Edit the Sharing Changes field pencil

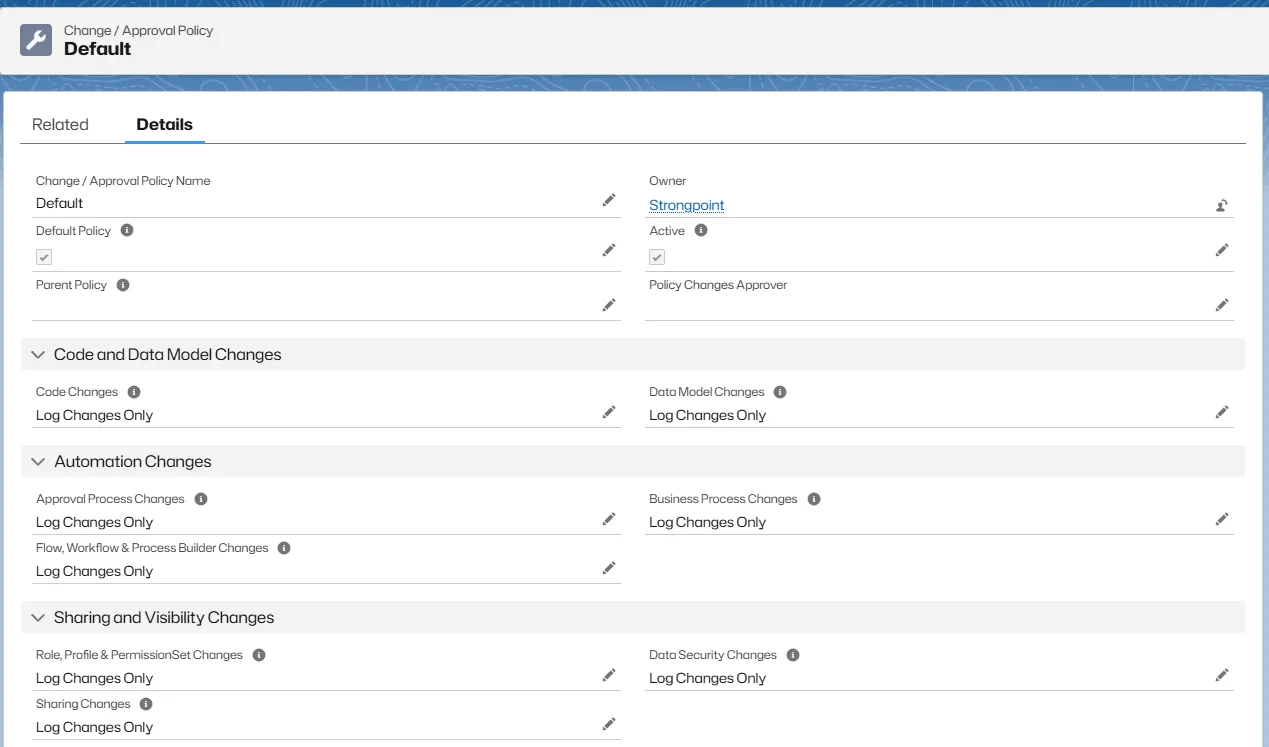[x=609, y=724]
